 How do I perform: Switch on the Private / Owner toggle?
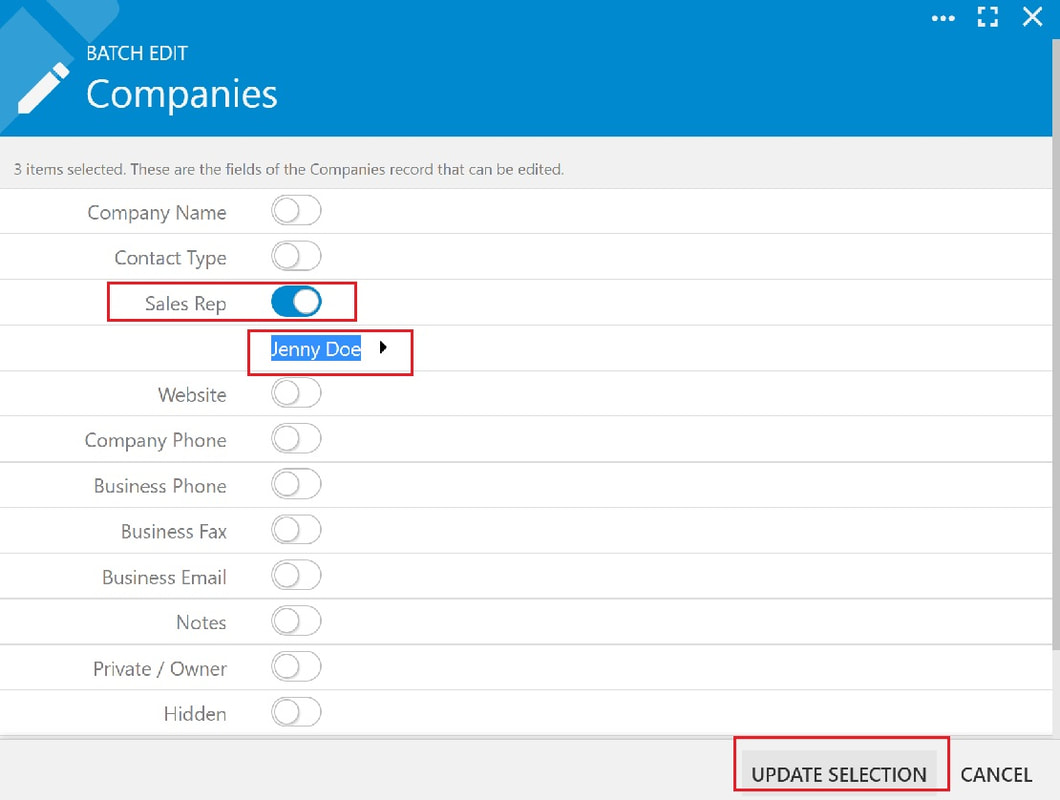tap(296, 667)
